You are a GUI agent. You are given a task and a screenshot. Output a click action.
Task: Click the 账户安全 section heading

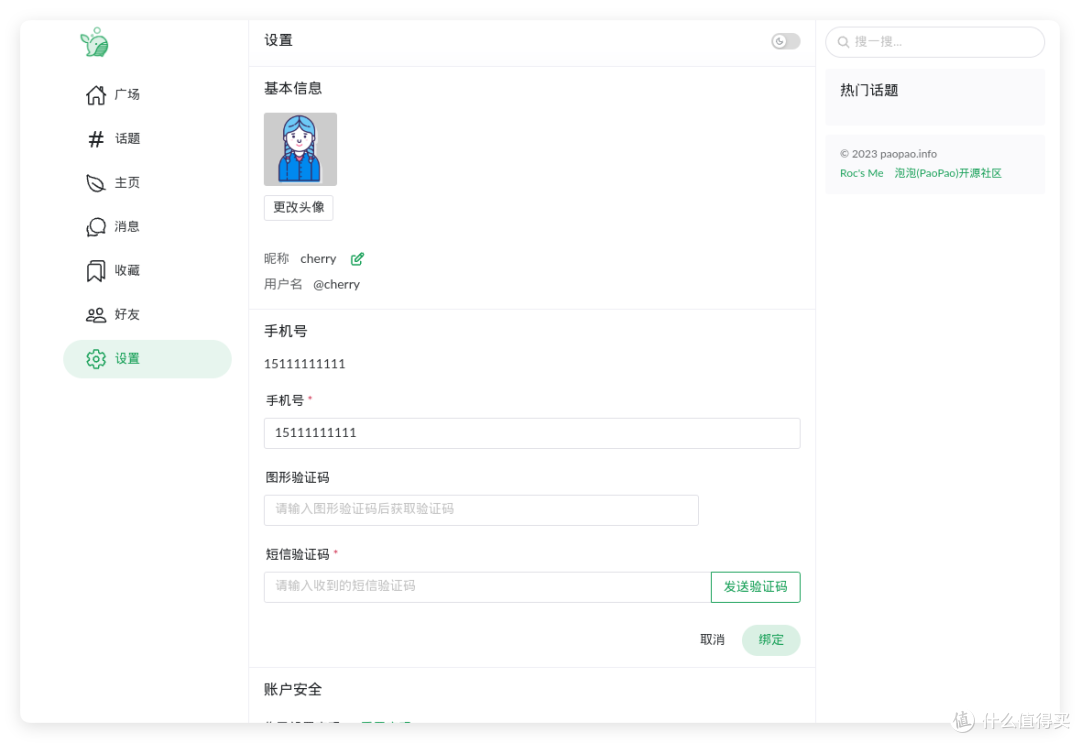pyautogui.click(x=293, y=689)
